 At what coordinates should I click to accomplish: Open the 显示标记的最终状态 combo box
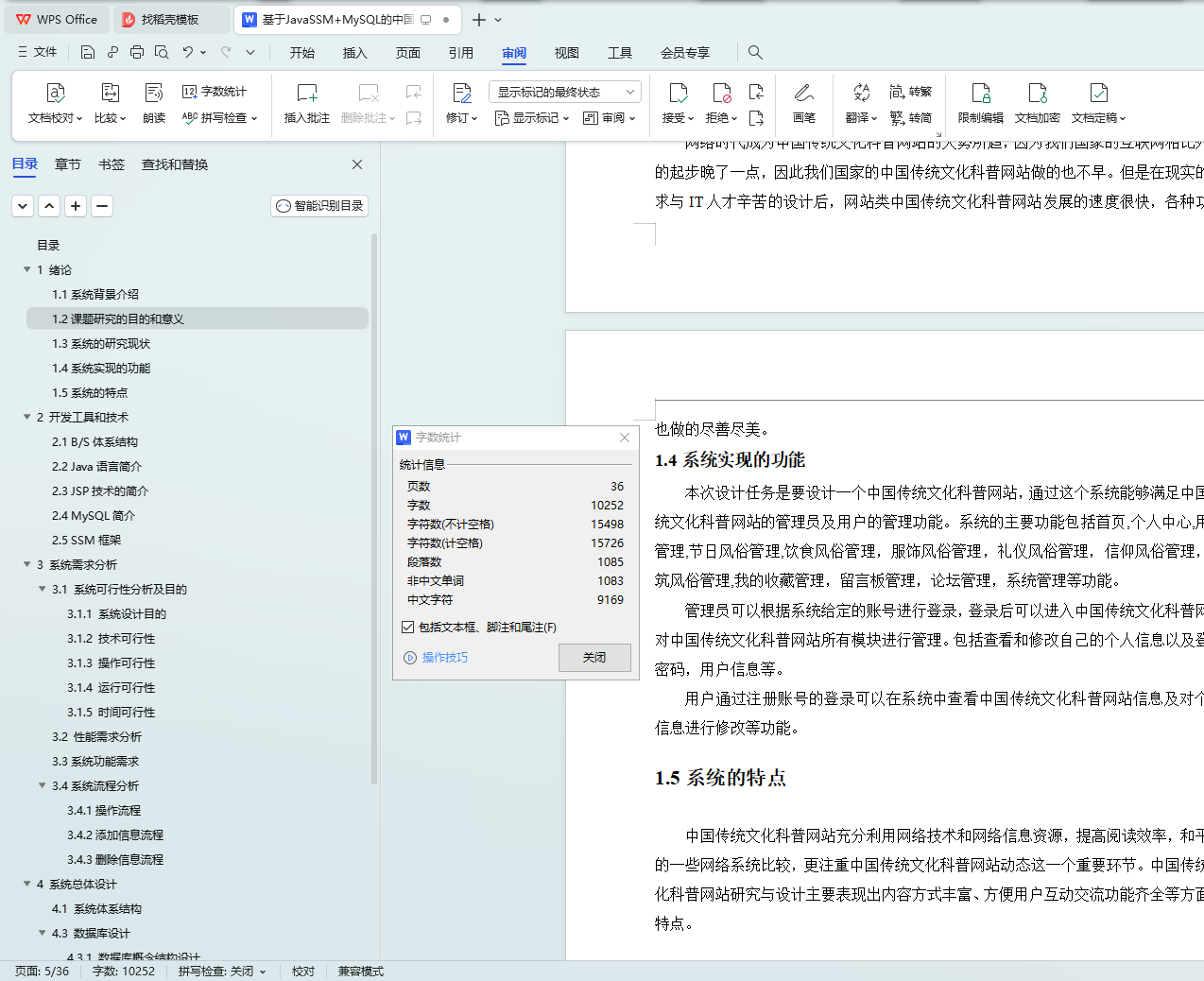[x=565, y=92]
